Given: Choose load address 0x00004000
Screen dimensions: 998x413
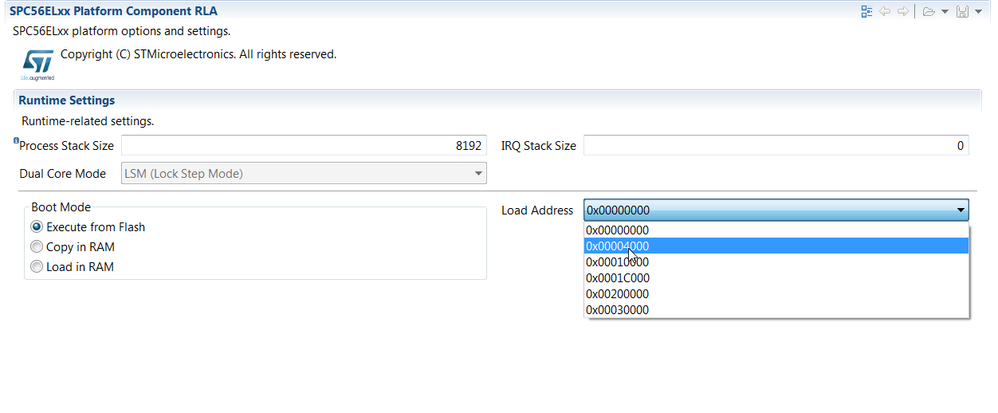Looking at the screenshot, I should click(x=777, y=246).
